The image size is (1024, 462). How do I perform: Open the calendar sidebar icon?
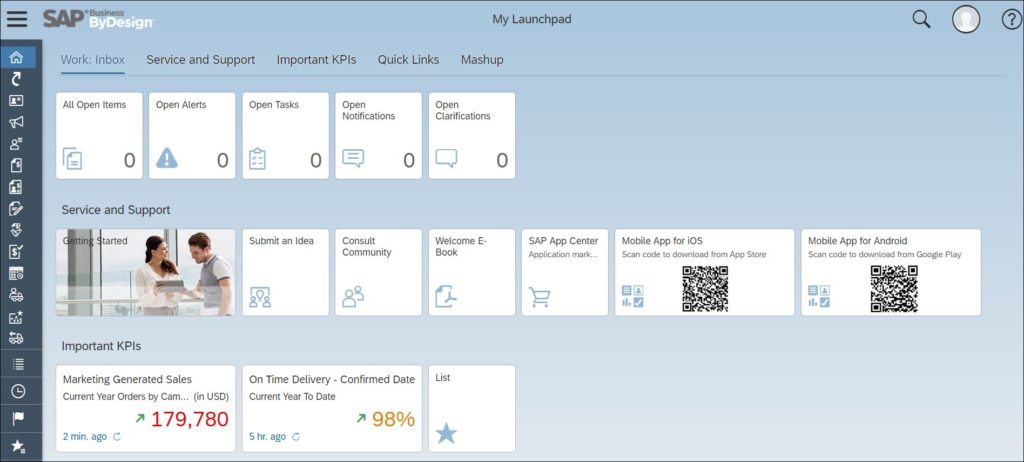tap(16, 273)
